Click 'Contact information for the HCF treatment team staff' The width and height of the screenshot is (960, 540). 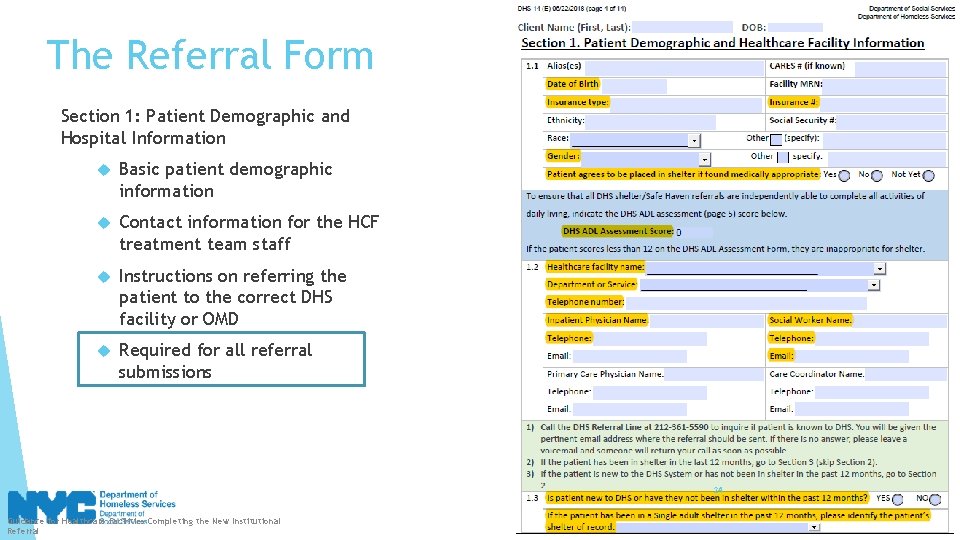coord(249,233)
